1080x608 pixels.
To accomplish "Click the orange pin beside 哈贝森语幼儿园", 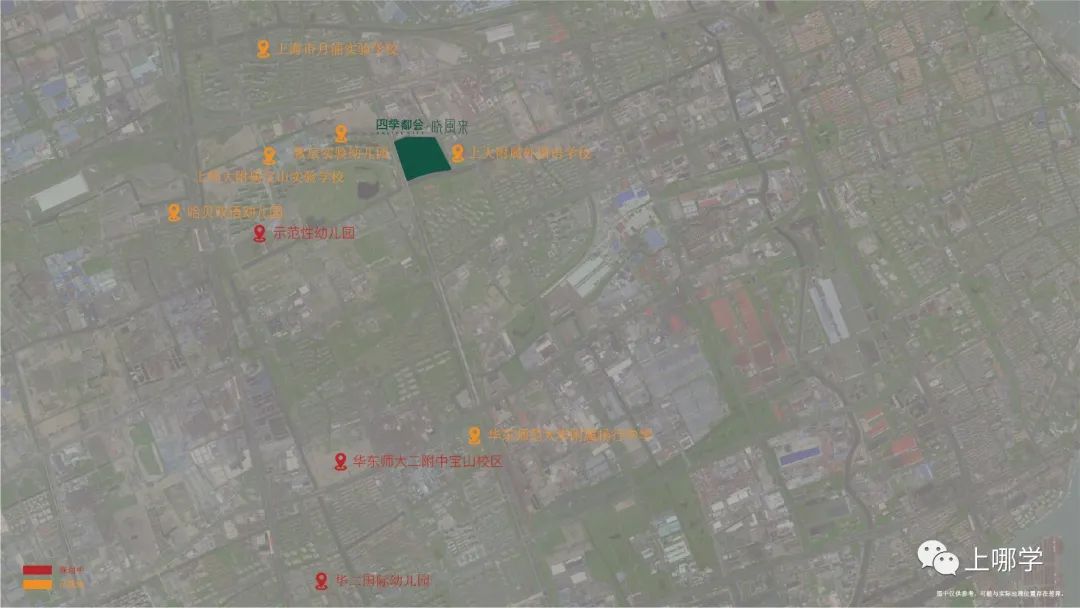I will 174,212.
